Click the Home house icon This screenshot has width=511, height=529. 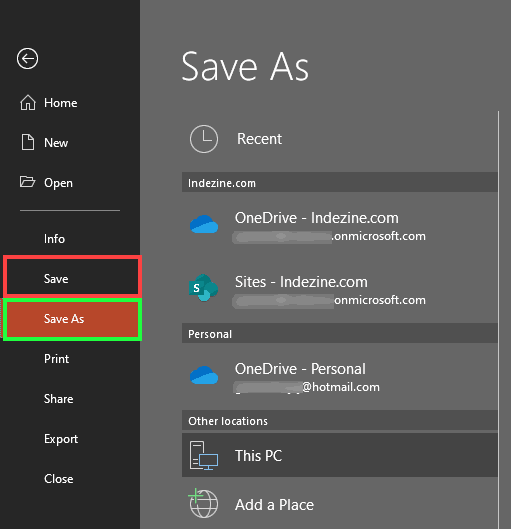coord(28,103)
